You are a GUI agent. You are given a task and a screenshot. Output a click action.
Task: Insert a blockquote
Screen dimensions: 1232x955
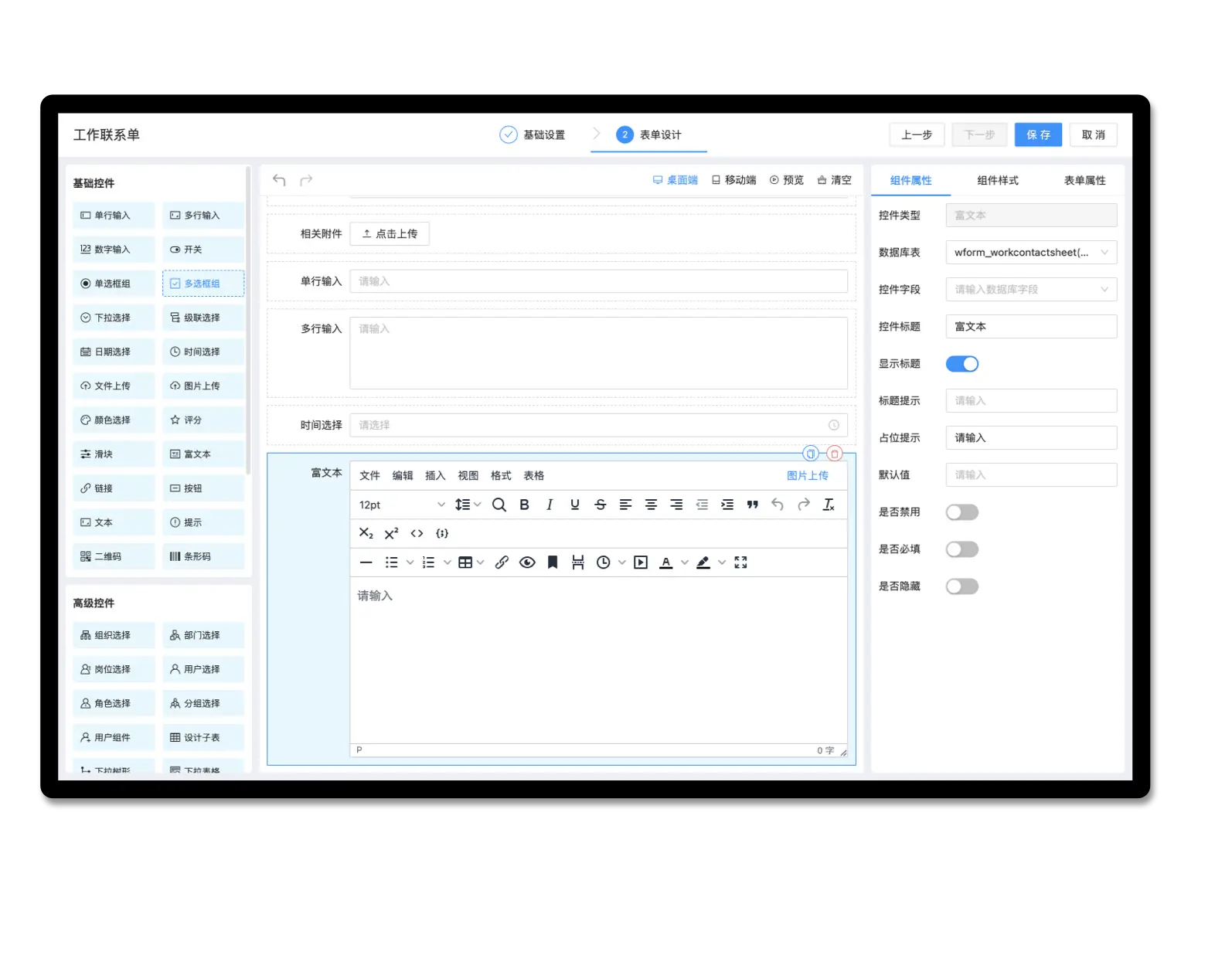[753, 505]
